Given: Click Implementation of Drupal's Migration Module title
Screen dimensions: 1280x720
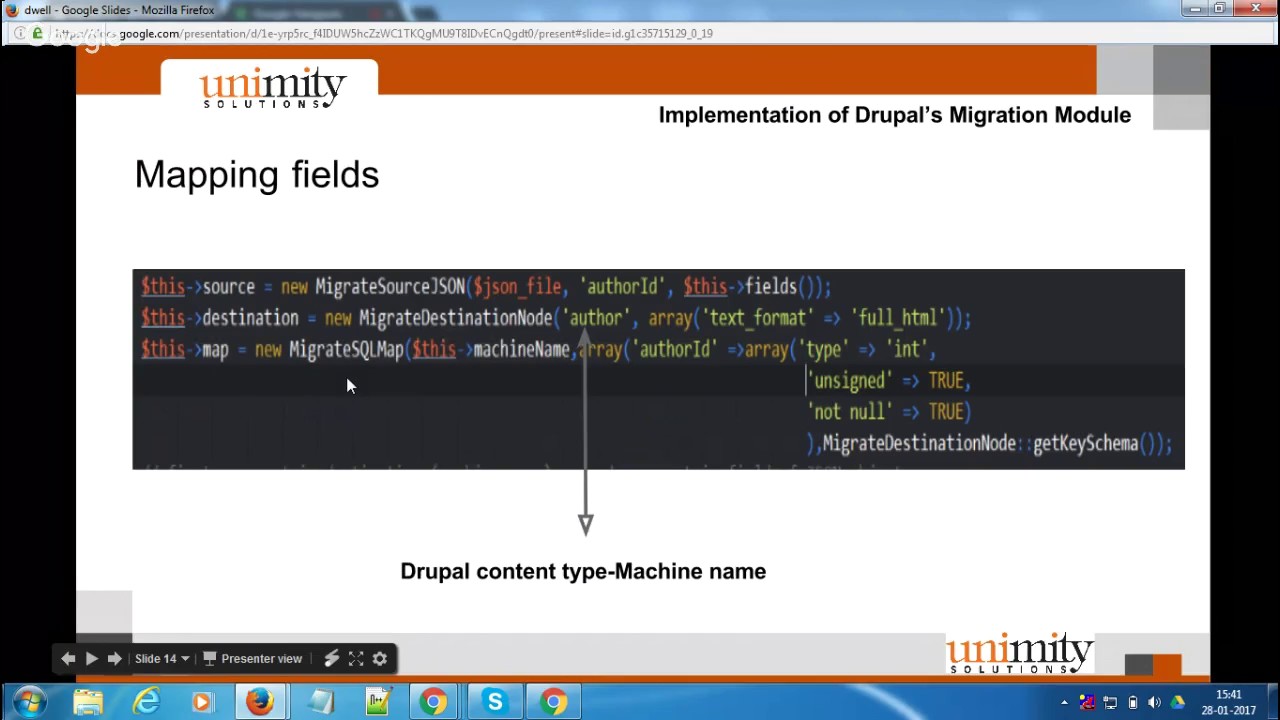Looking at the screenshot, I should coord(895,115).
